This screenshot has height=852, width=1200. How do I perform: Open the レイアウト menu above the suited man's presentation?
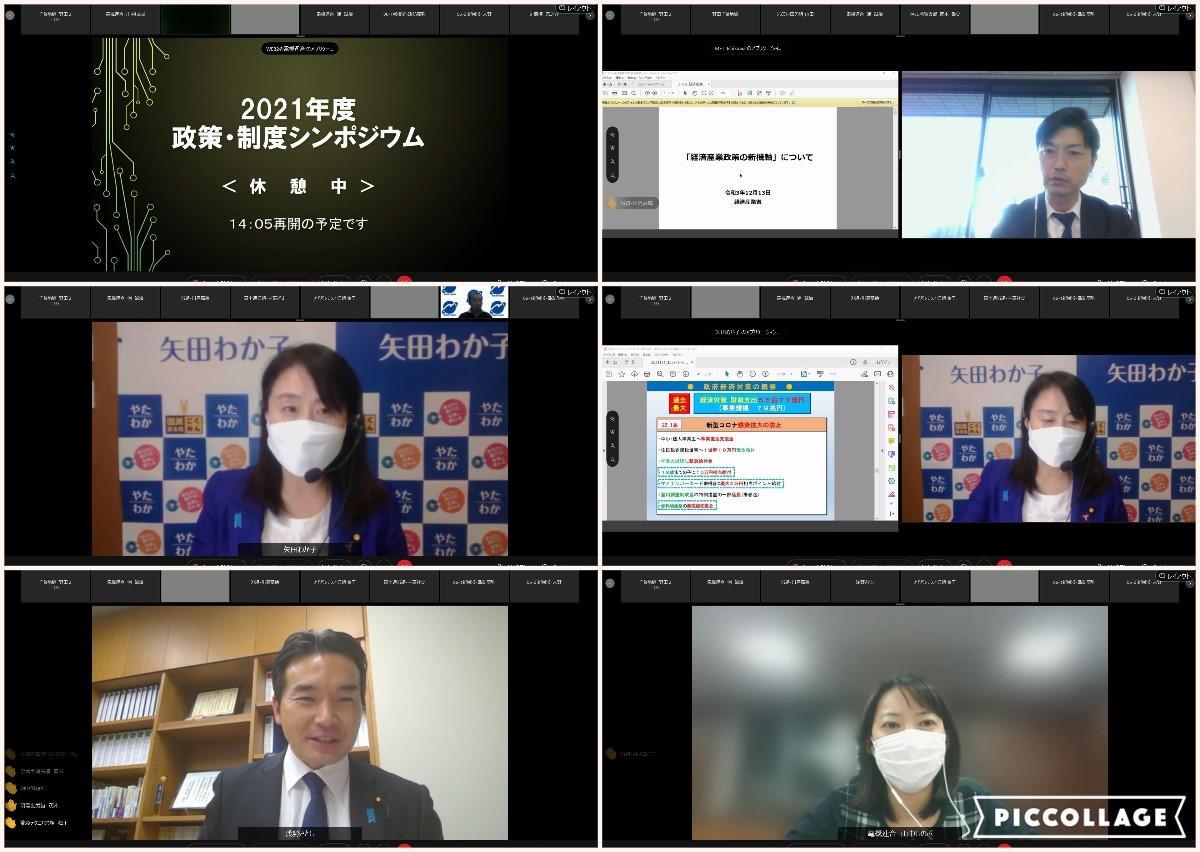tap(1174, 10)
